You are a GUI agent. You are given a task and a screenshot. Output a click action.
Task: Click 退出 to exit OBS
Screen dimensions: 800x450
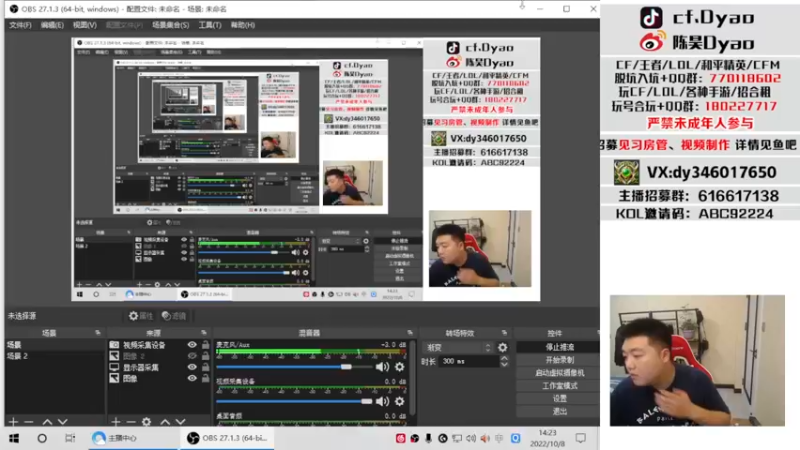coord(559,411)
